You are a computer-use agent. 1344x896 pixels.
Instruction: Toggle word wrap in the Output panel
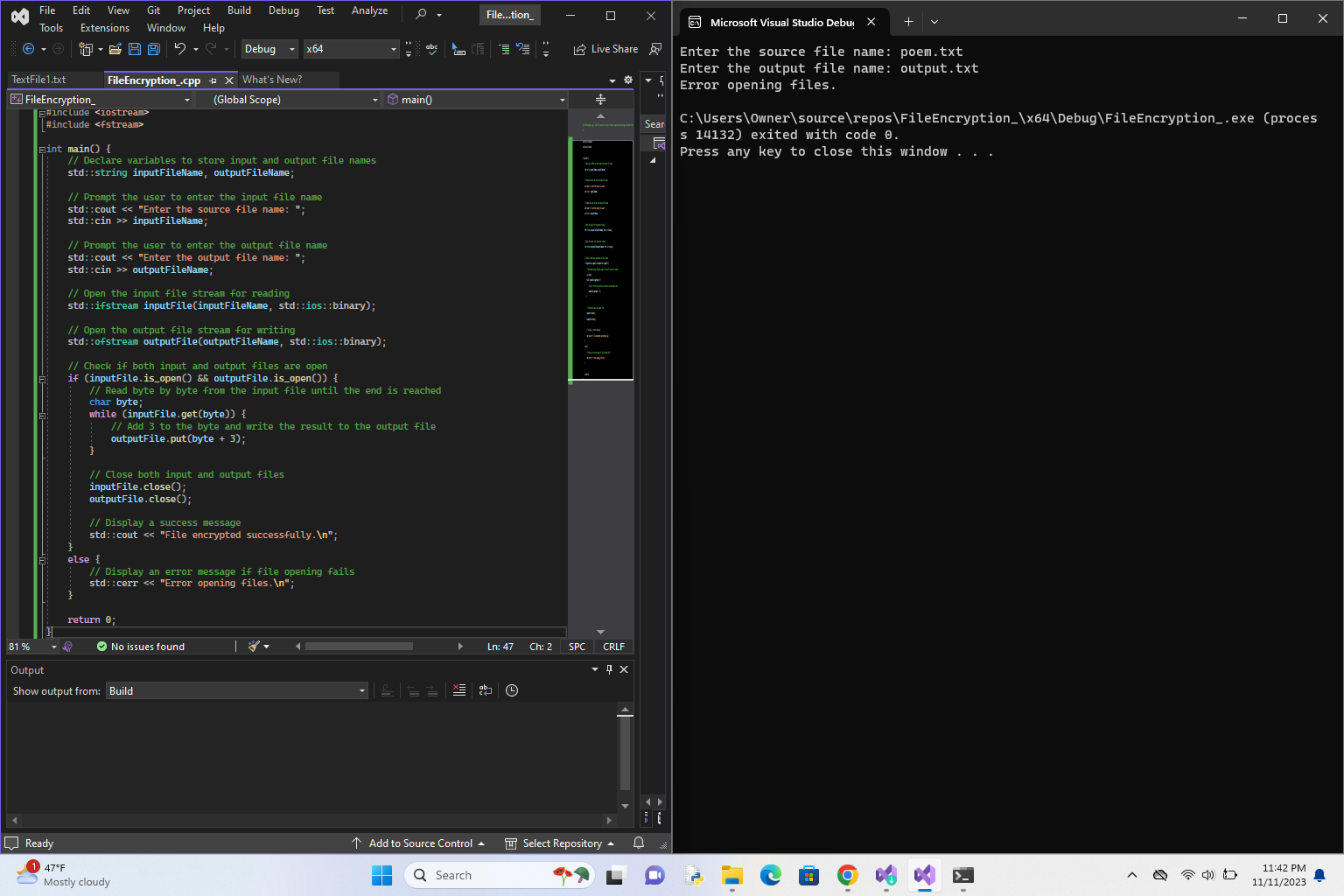pos(486,690)
